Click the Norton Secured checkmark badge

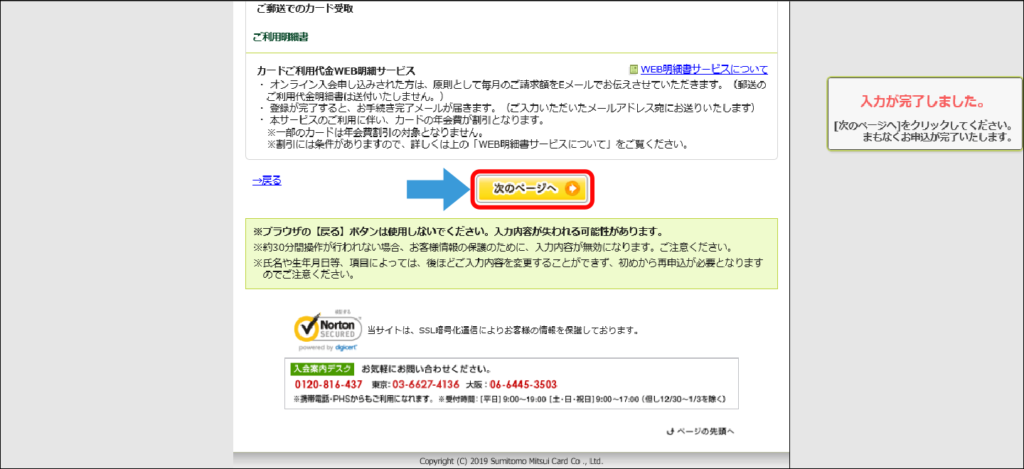(327, 327)
